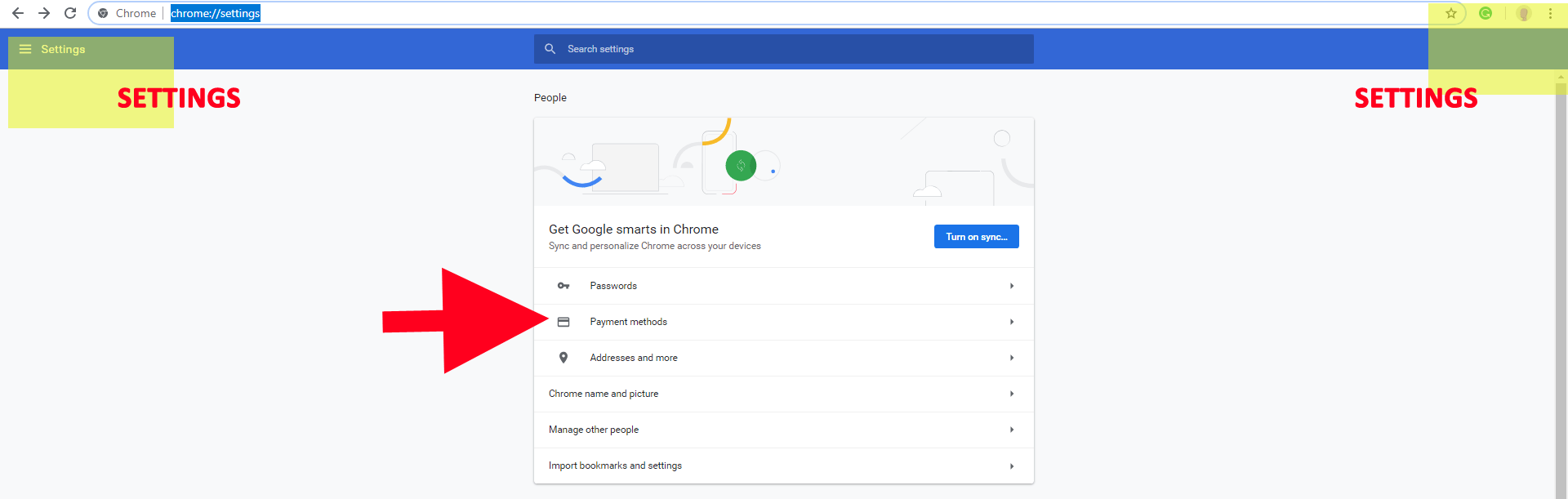This screenshot has height=499, width=1568.
Task: Click the location pin beside Addresses
Action: 563,358
